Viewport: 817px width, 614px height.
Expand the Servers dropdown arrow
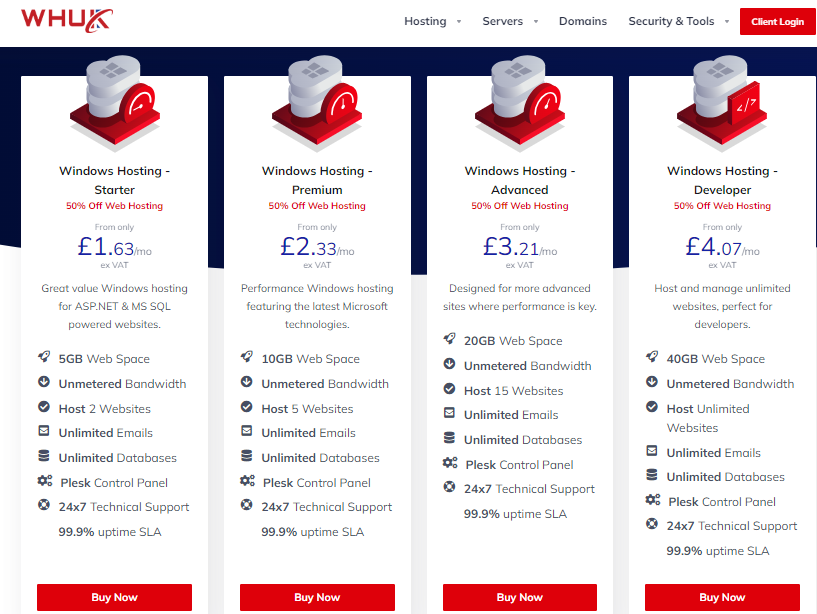click(536, 22)
